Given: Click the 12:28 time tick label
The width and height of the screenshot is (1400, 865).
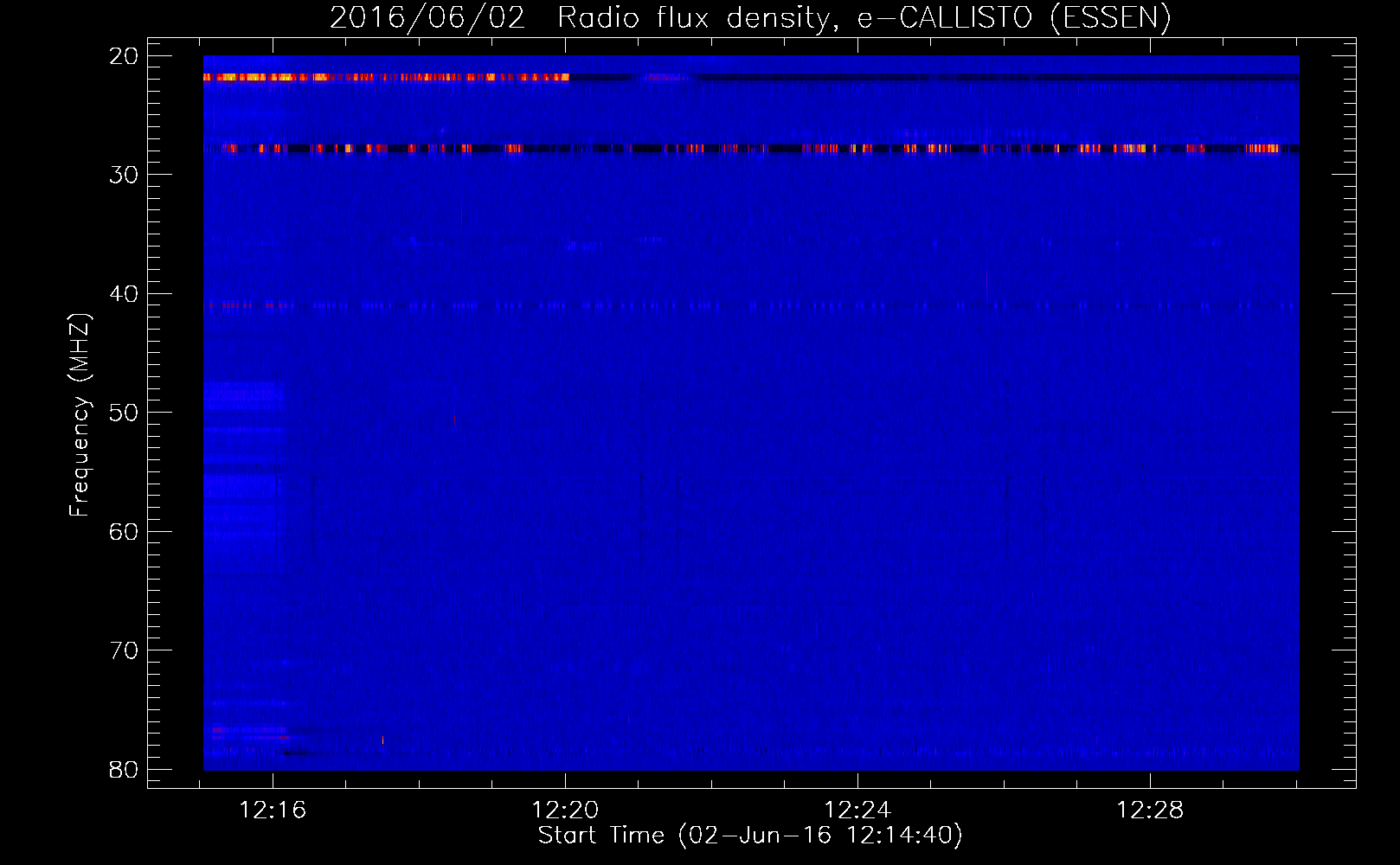Looking at the screenshot, I should (x=1150, y=811).
